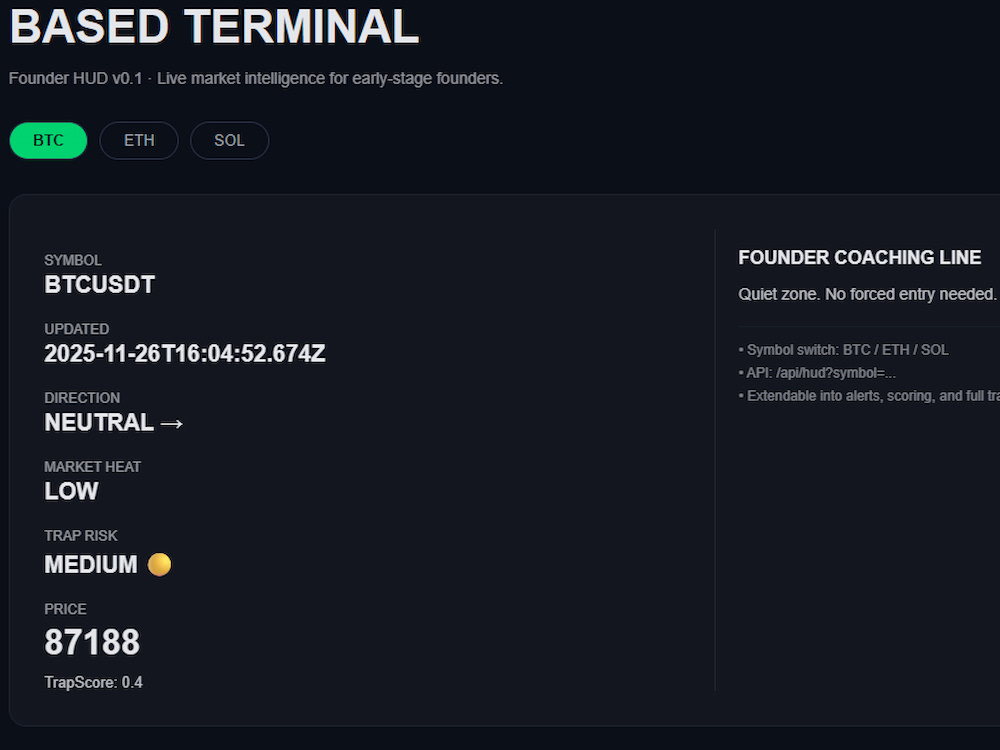Click the updated timestamp value
The width and height of the screenshot is (1000, 750).
pyautogui.click(x=185, y=353)
